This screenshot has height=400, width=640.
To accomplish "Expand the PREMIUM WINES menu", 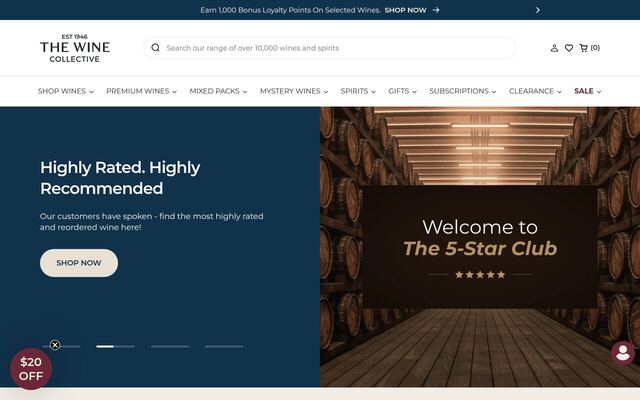I will click(141, 91).
